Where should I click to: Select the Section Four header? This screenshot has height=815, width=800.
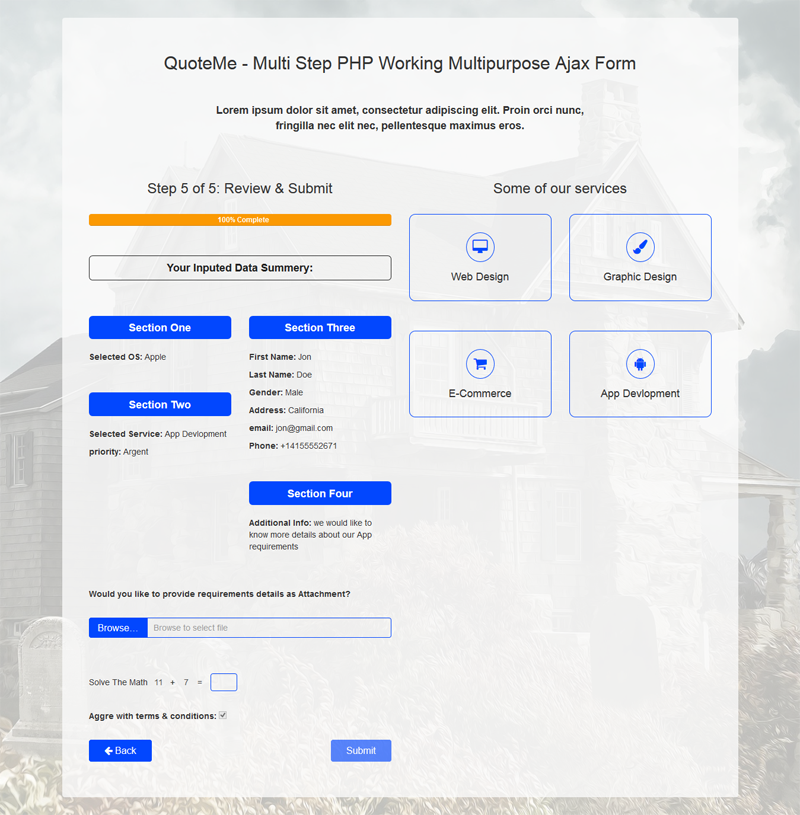[320, 493]
